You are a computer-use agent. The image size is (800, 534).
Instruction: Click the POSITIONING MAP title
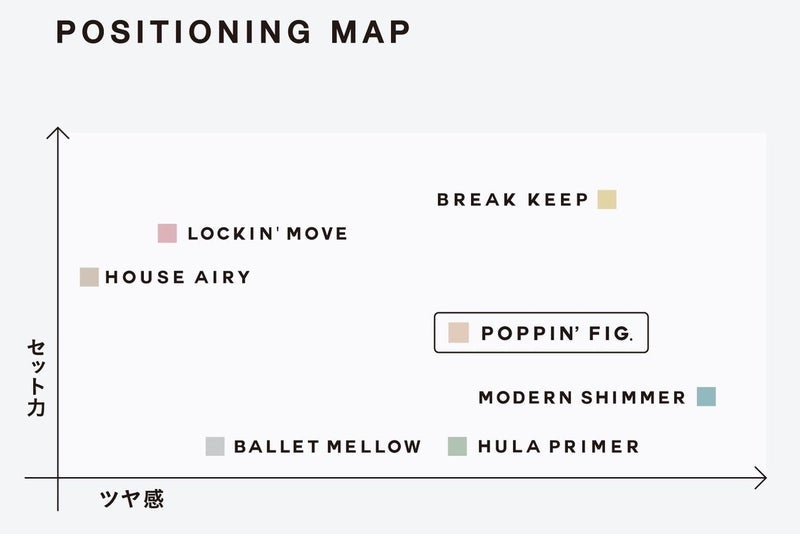click(x=233, y=32)
